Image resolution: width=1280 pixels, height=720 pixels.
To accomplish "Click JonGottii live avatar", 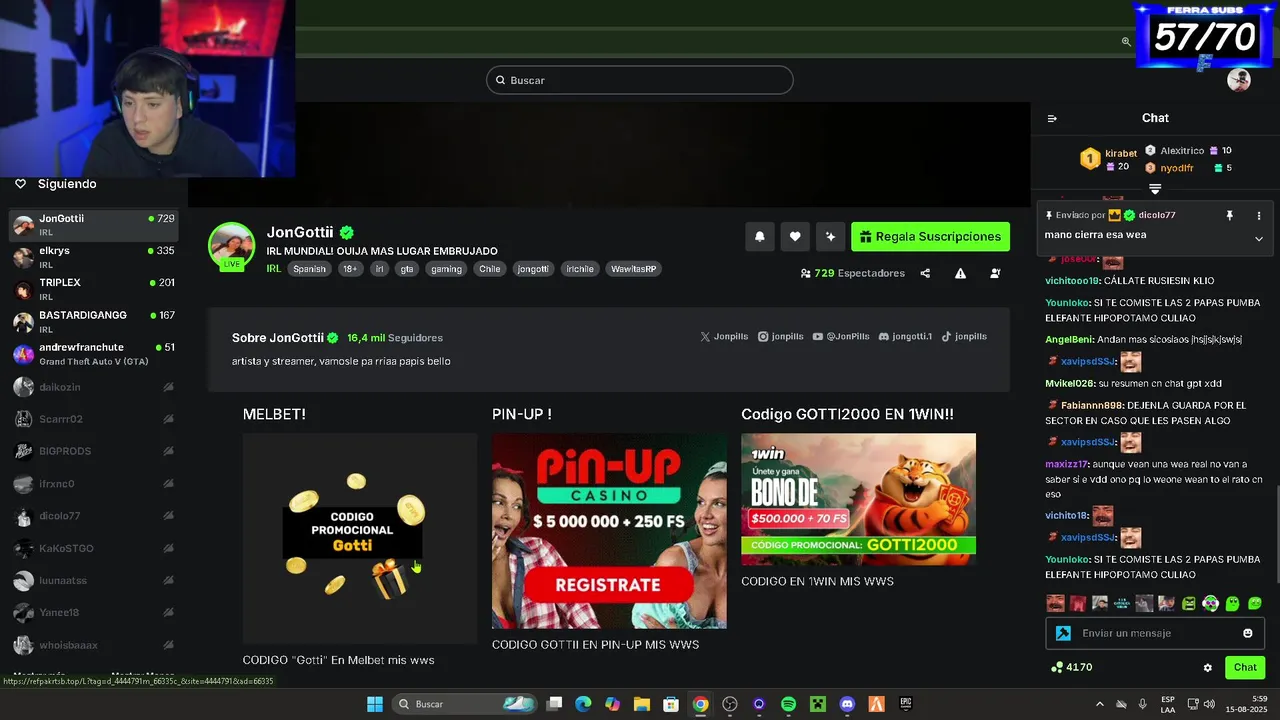I will (231, 246).
